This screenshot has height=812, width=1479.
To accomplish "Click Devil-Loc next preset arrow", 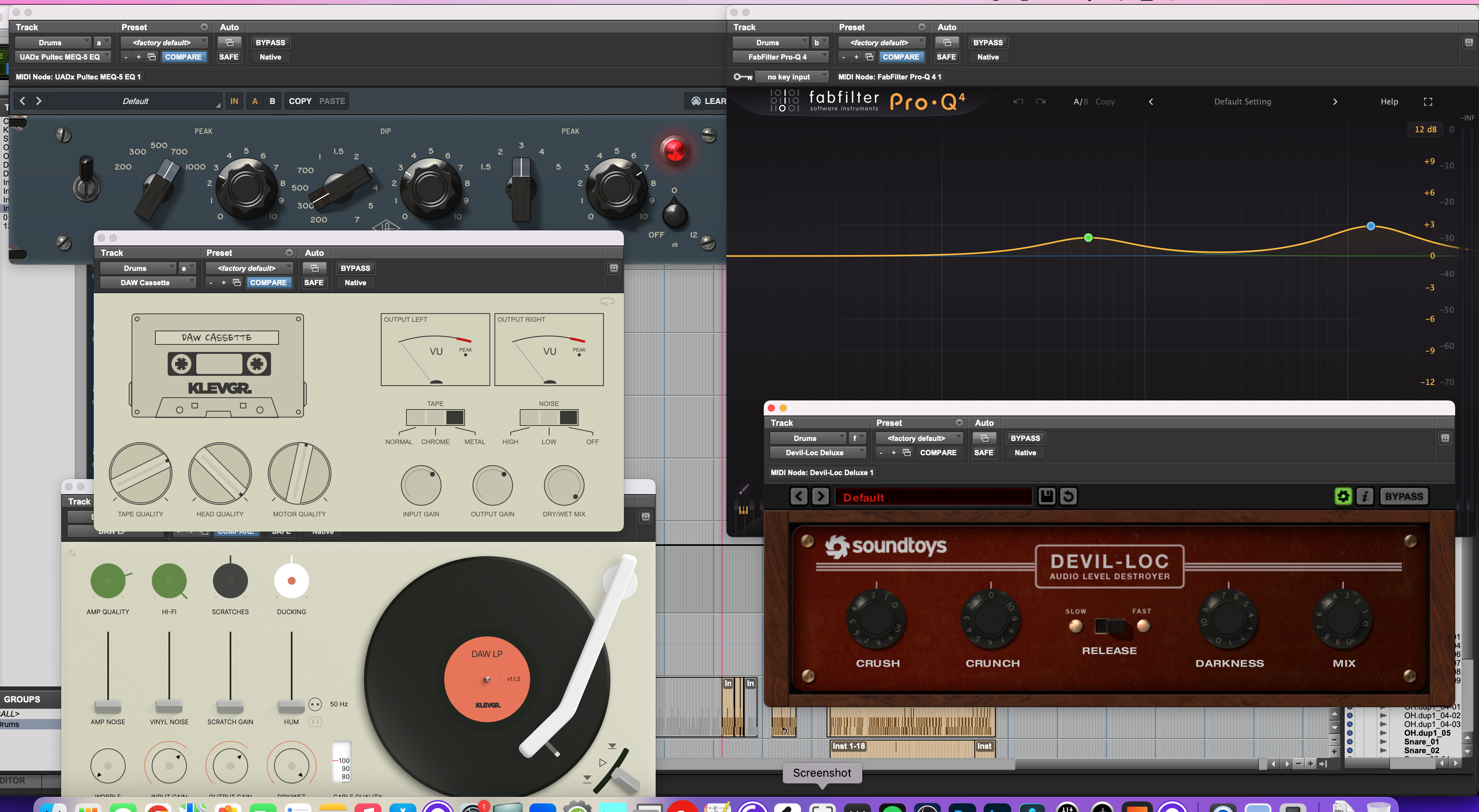I will point(821,496).
